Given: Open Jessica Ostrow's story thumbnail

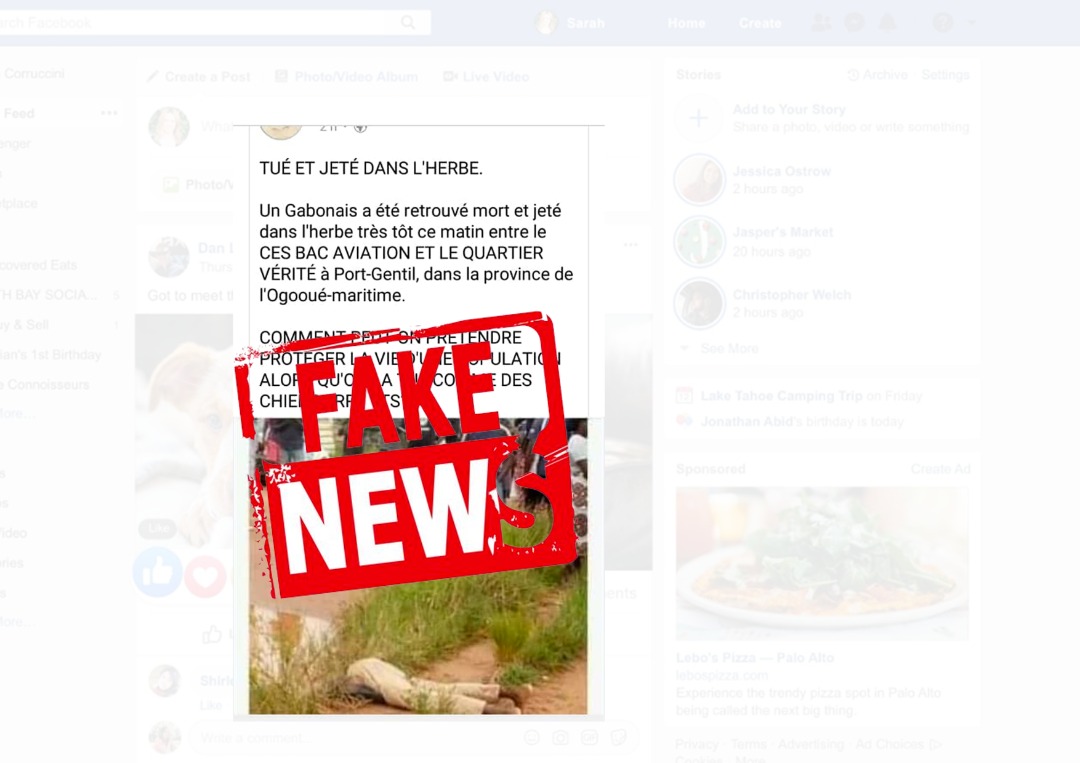Looking at the screenshot, I should pyautogui.click(x=699, y=180).
